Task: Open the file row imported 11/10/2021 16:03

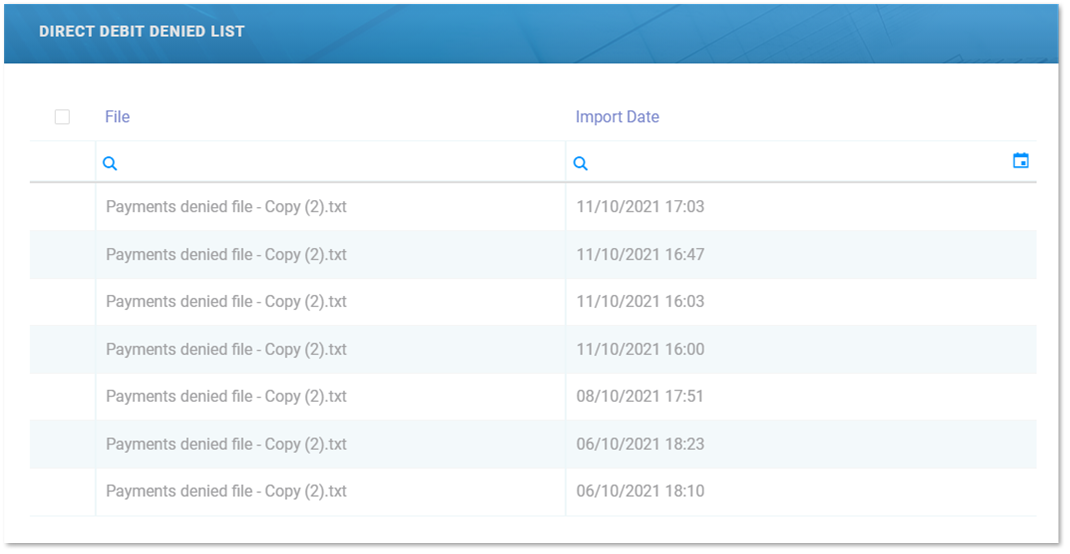Action: (226, 302)
